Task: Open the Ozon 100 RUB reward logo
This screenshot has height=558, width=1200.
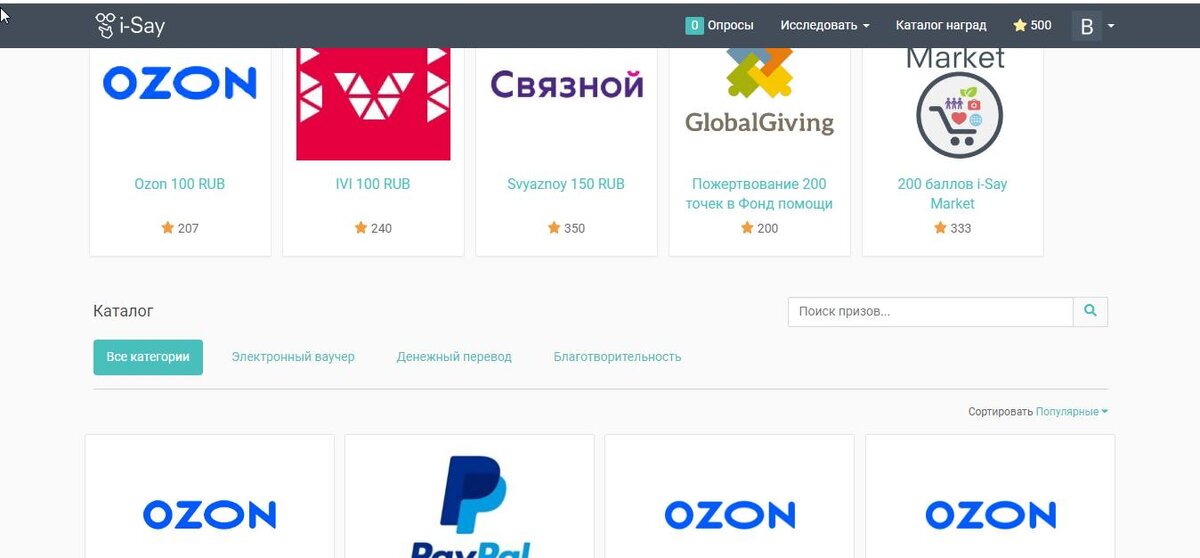Action: pyautogui.click(x=180, y=83)
